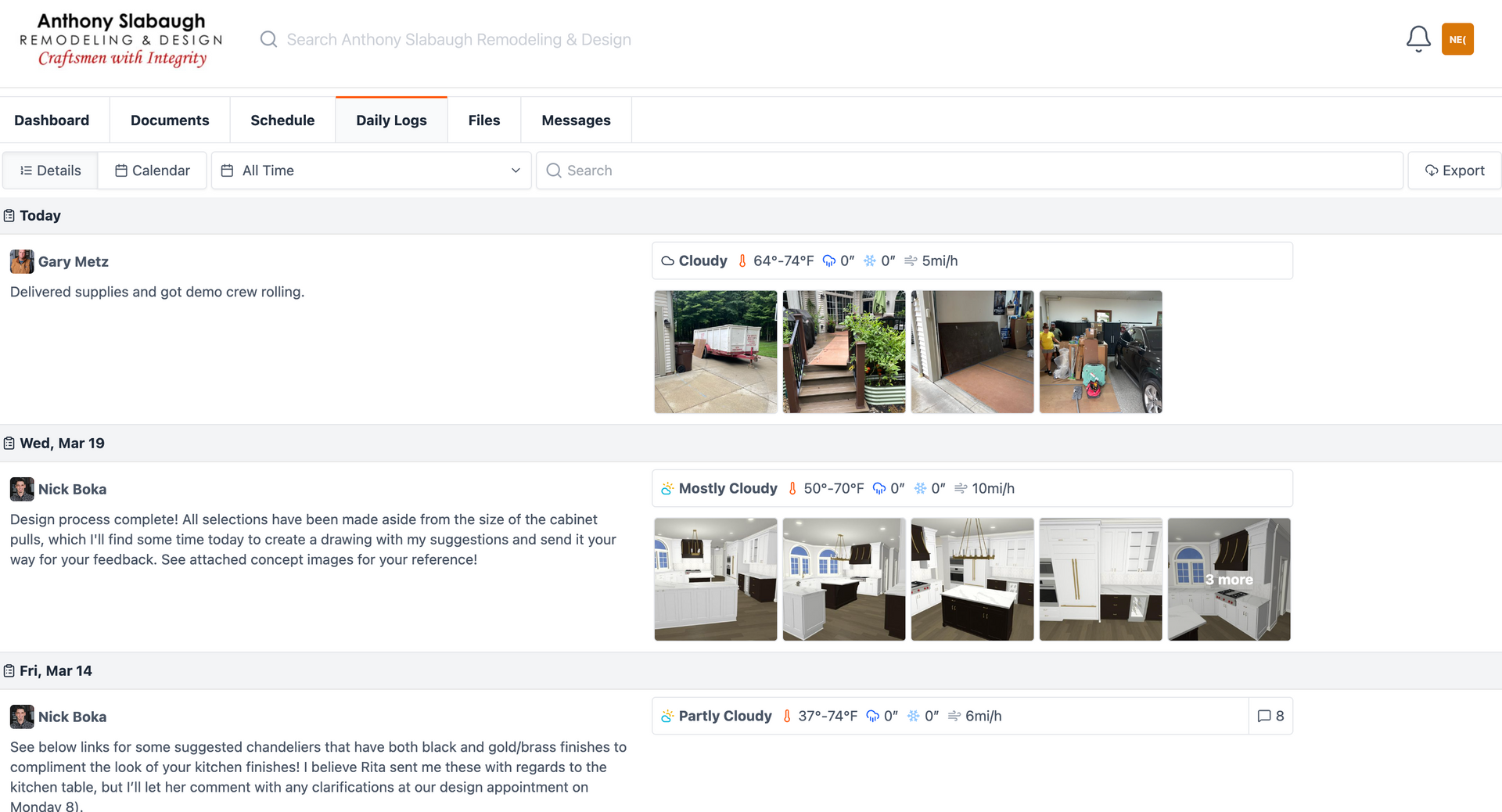Click the 'Design process complete!' log text
Image resolution: width=1502 pixels, height=812 pixels.
click(x=313, y=540)
